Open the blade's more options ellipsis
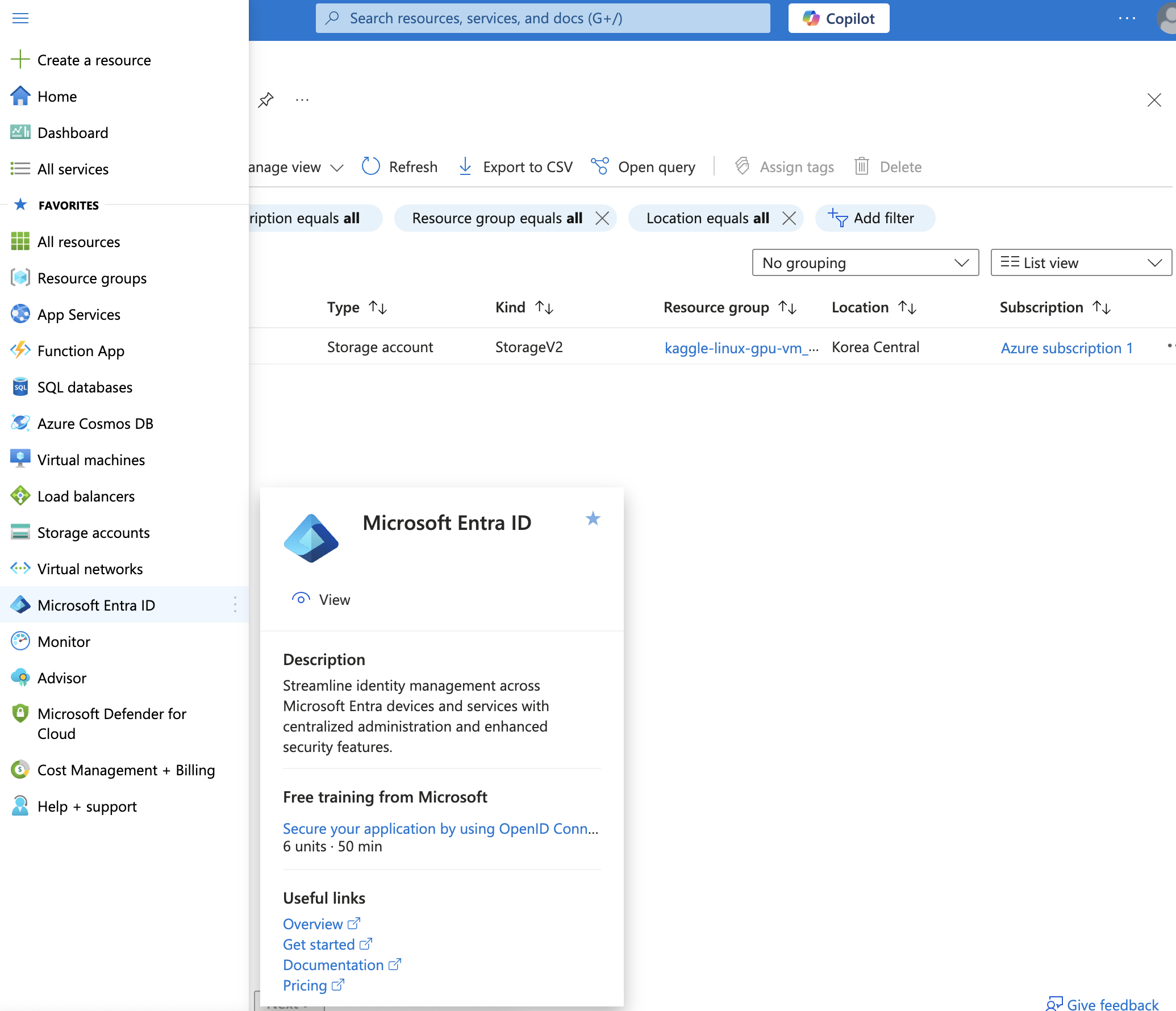The width and height of the screenshot is (1176, 1011). point(302,100)
